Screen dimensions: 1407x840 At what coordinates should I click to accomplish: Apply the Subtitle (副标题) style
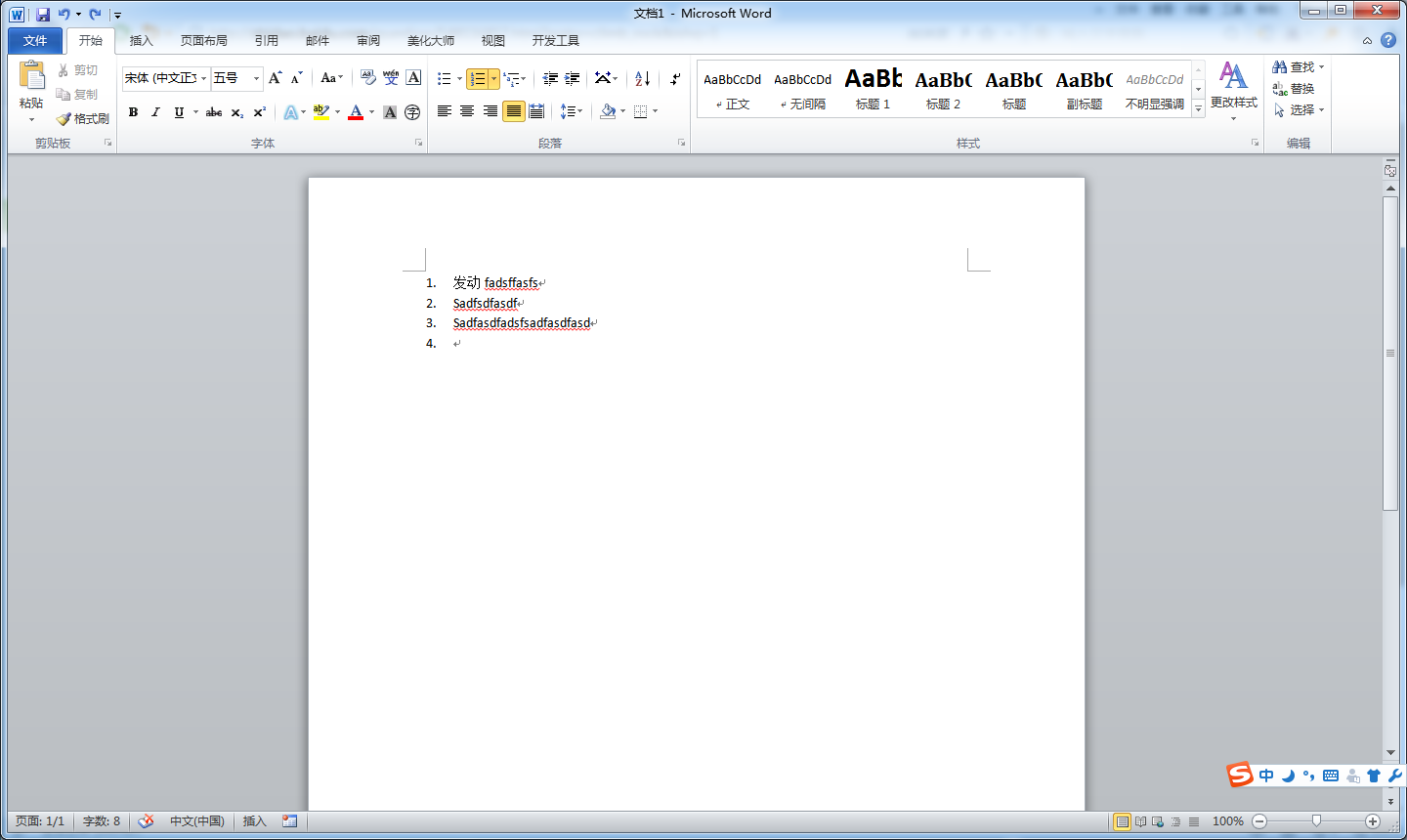[x=1085, y=89]
